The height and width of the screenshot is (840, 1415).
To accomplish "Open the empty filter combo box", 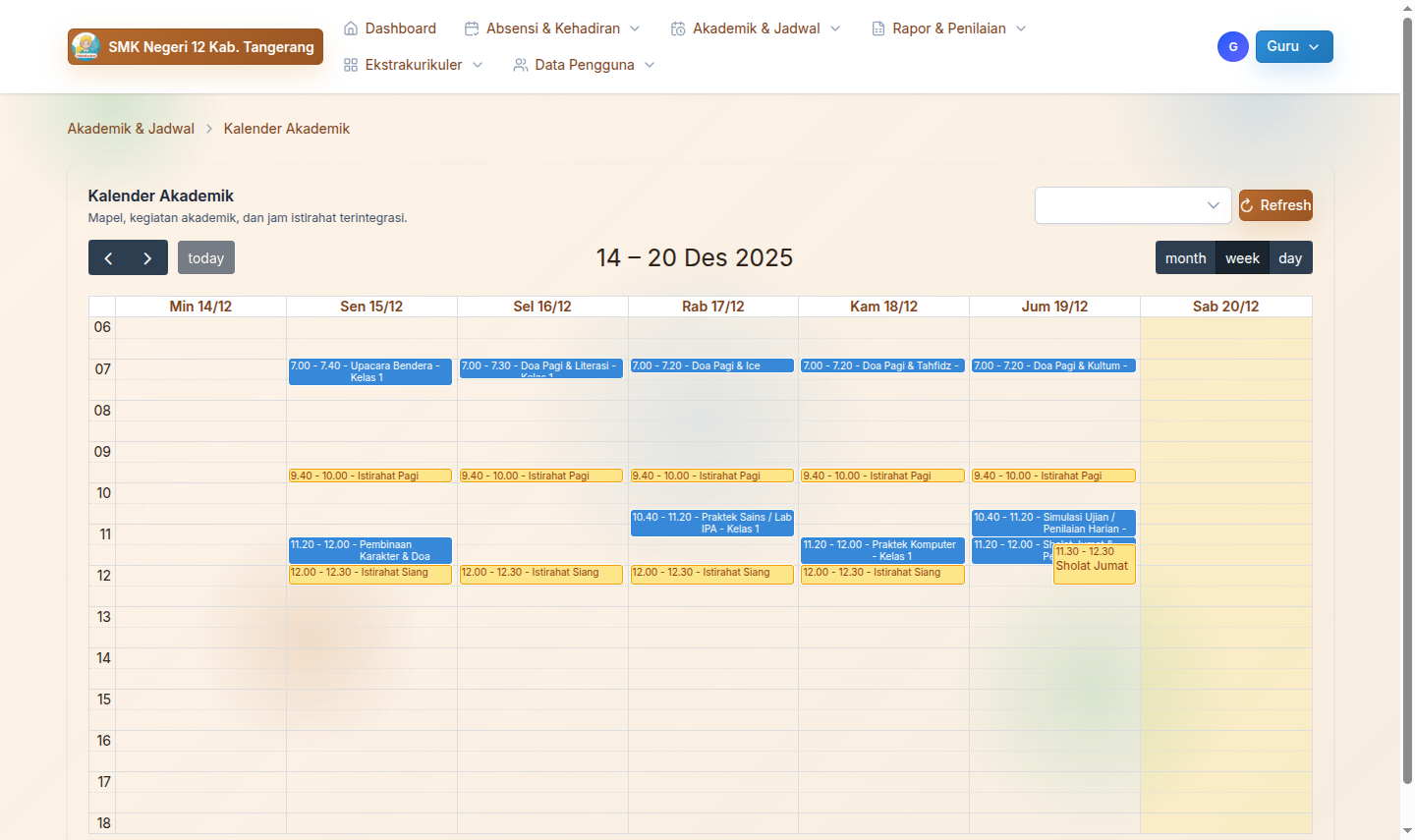I will pos(1132,205).
